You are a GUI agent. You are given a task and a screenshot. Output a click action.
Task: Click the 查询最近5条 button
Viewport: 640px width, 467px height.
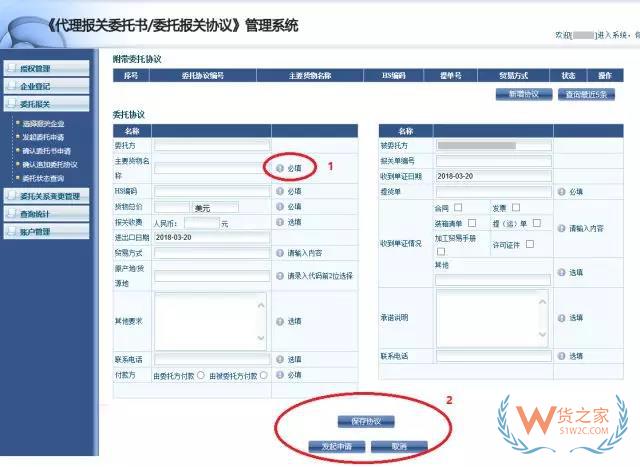(x=587, y=94)
